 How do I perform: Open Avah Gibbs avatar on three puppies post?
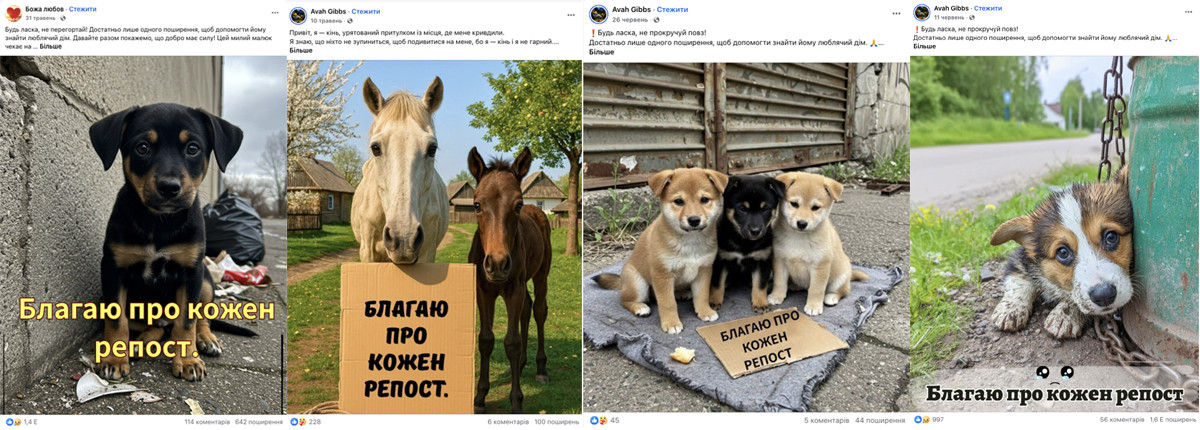(x=598, y=14)
